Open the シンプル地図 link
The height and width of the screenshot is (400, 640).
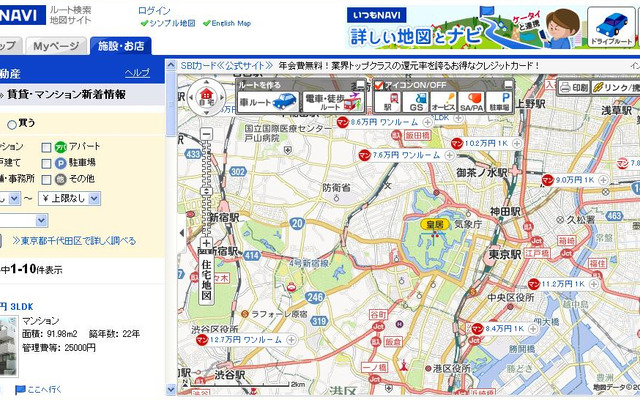[x=172, y=23]
